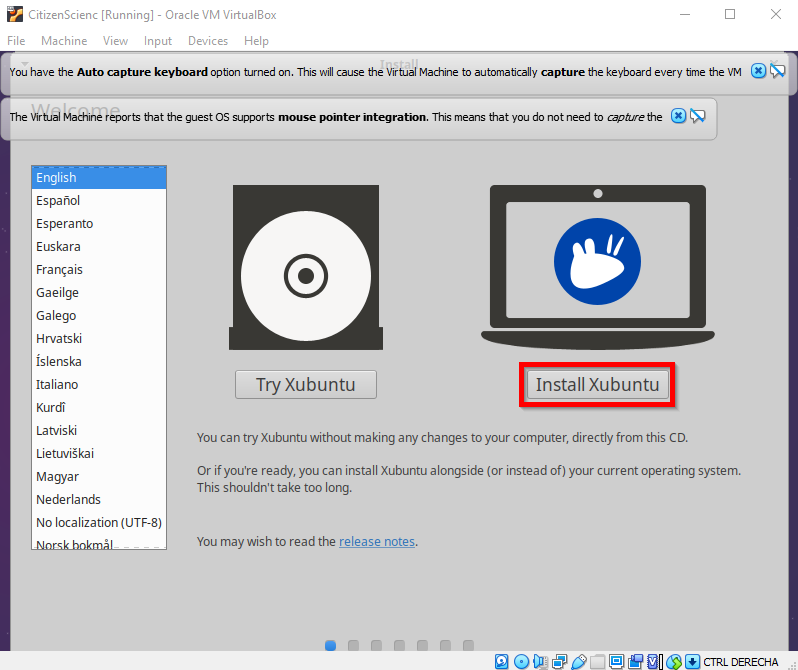This screenshot has height=670, width=798.
Task: Click the network adapters status icon
Action: click(x=559, y=661)
